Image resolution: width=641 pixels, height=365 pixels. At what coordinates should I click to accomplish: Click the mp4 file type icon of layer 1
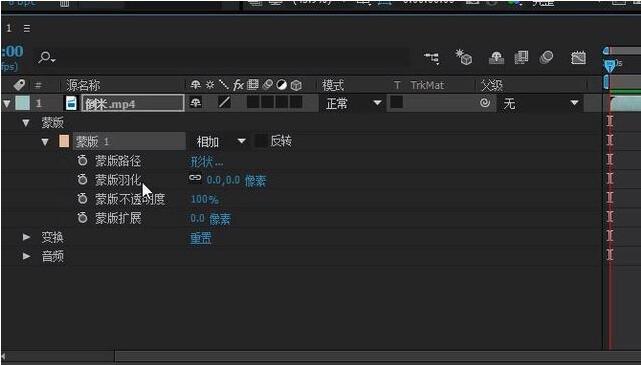(x=71, y=103)
